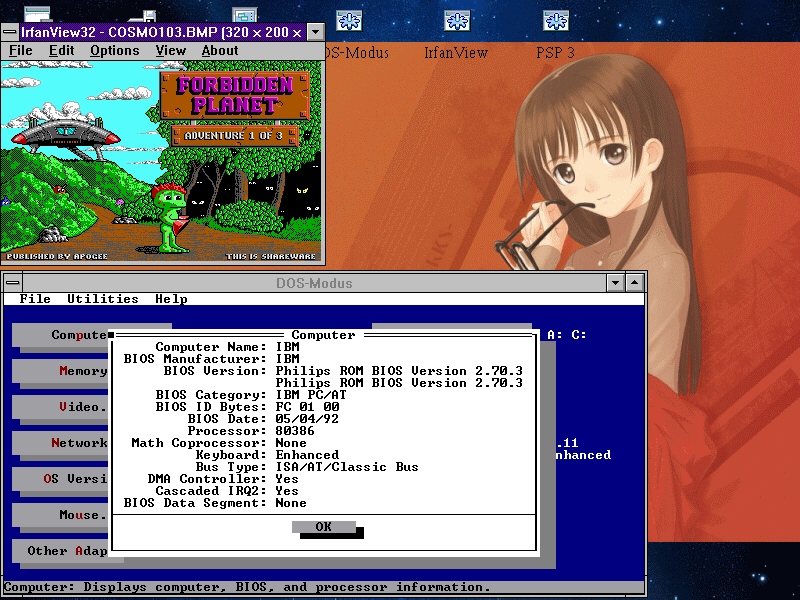Open the Edit menu in IrfanView32
The image size is (800, 600).
point(62,51)
